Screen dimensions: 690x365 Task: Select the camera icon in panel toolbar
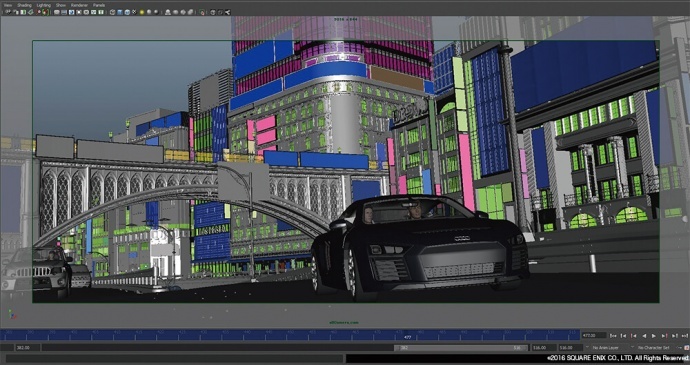(8, 12)
